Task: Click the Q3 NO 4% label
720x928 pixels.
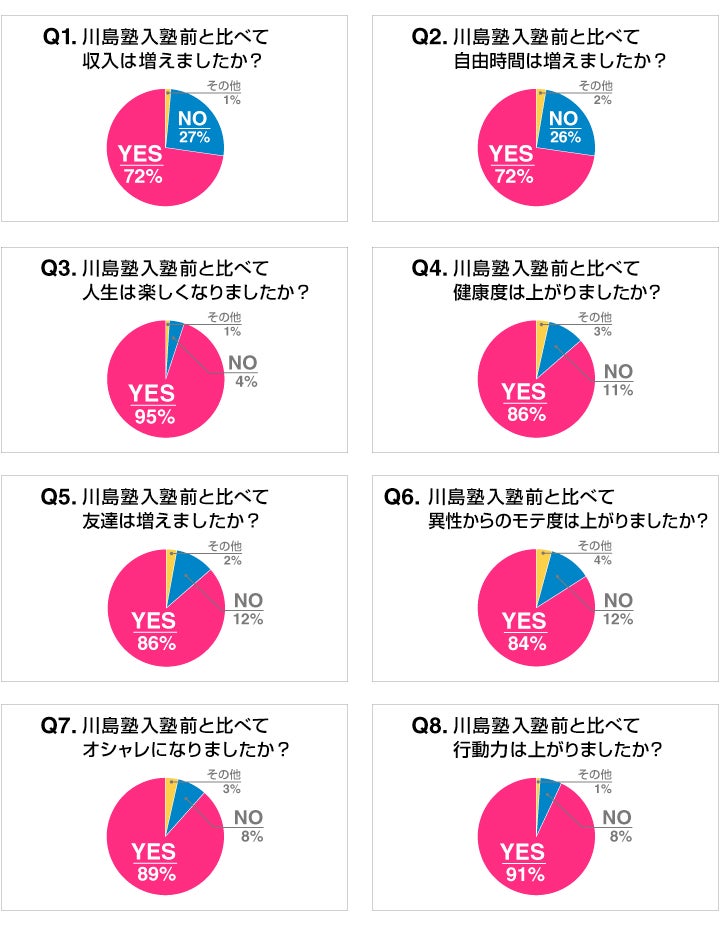Action: (x=243, y=372)
